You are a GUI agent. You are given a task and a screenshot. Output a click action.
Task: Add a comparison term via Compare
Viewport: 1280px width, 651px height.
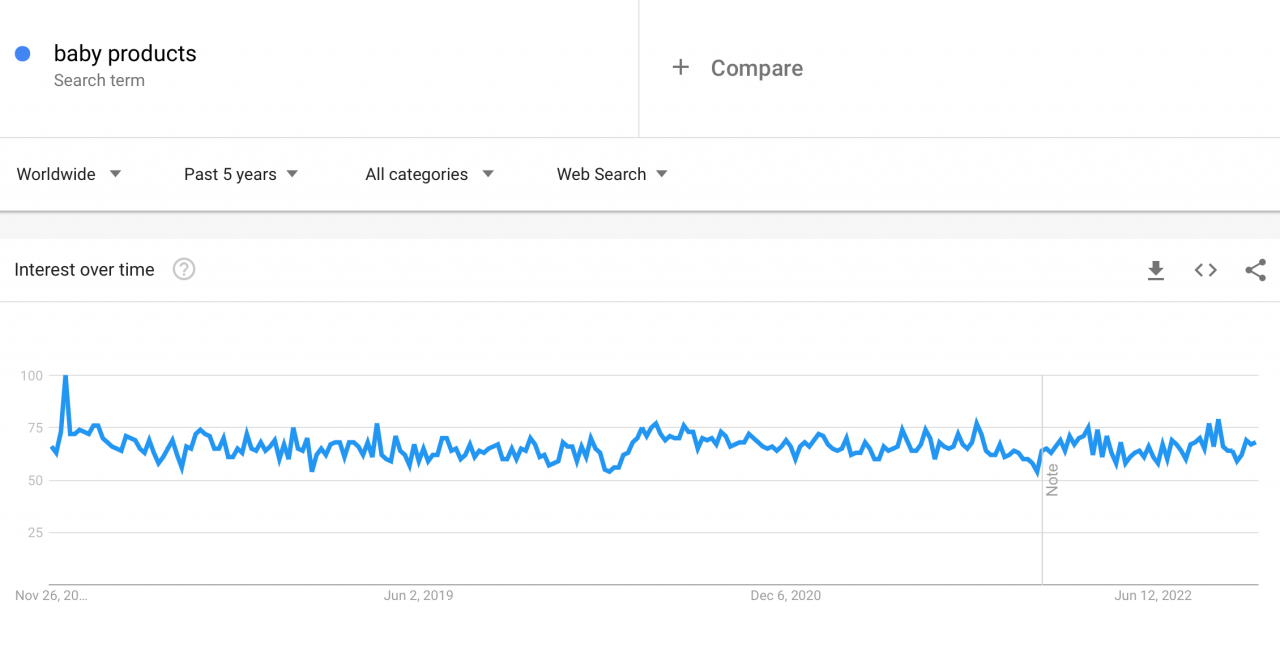tap(756, 68)
